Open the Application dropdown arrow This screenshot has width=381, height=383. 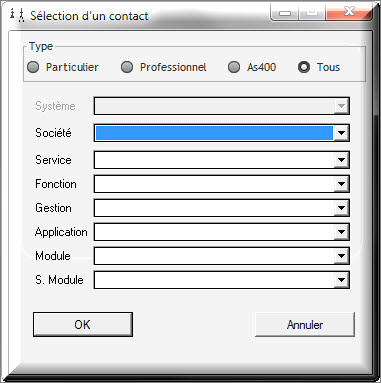341,232
